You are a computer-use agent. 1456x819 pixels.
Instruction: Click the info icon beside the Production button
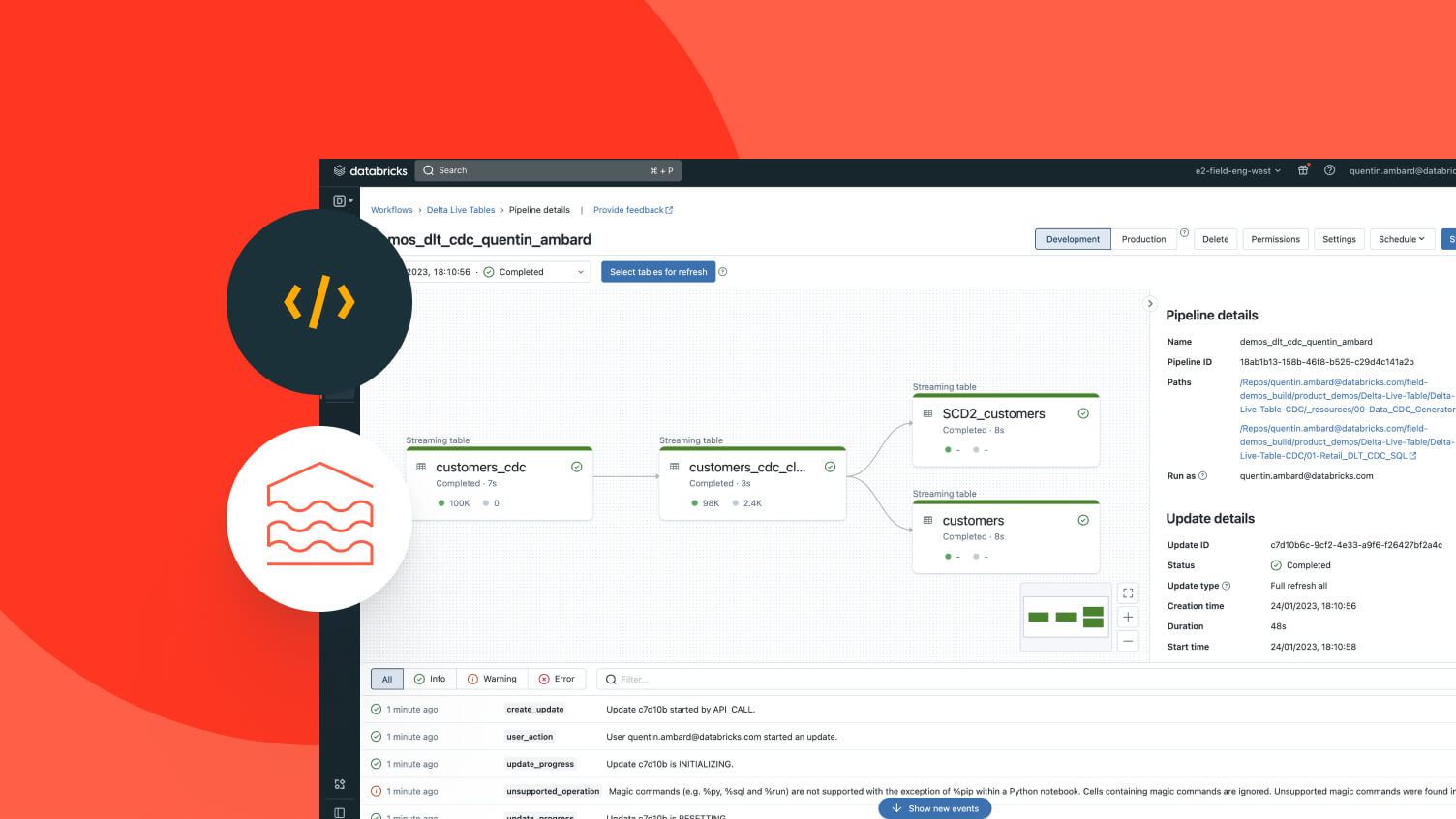(1184, 232)
